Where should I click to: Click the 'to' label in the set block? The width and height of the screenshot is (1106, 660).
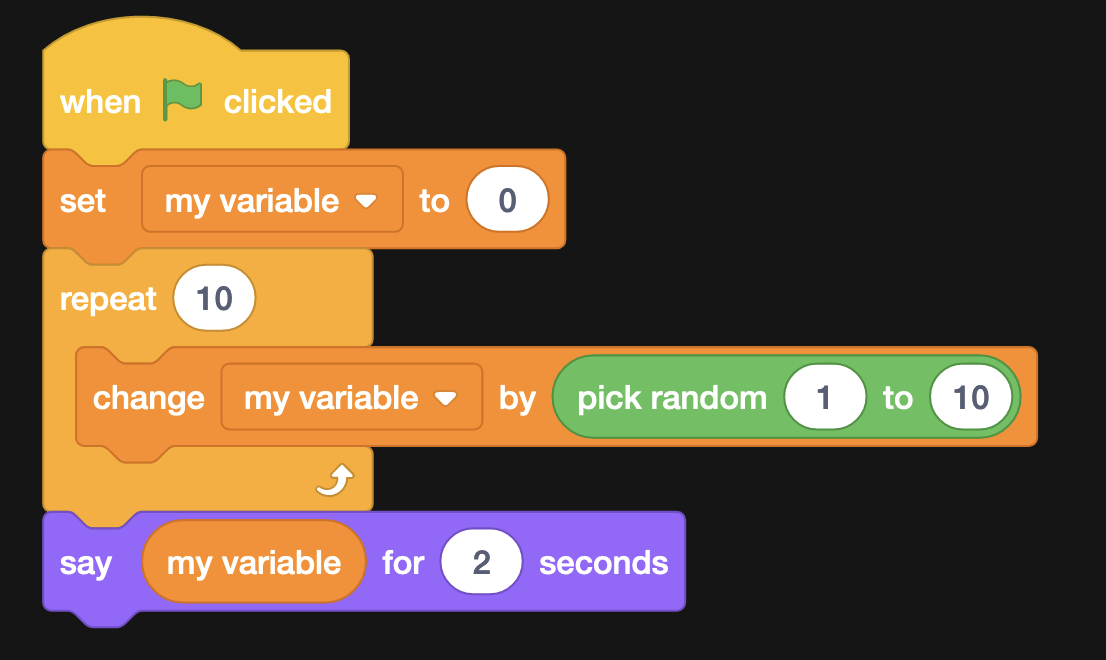434,199
